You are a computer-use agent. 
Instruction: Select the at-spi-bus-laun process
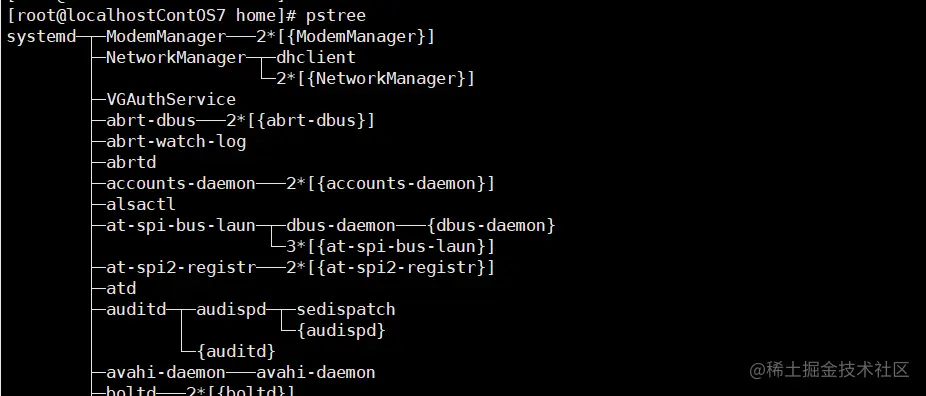[181, 225]
